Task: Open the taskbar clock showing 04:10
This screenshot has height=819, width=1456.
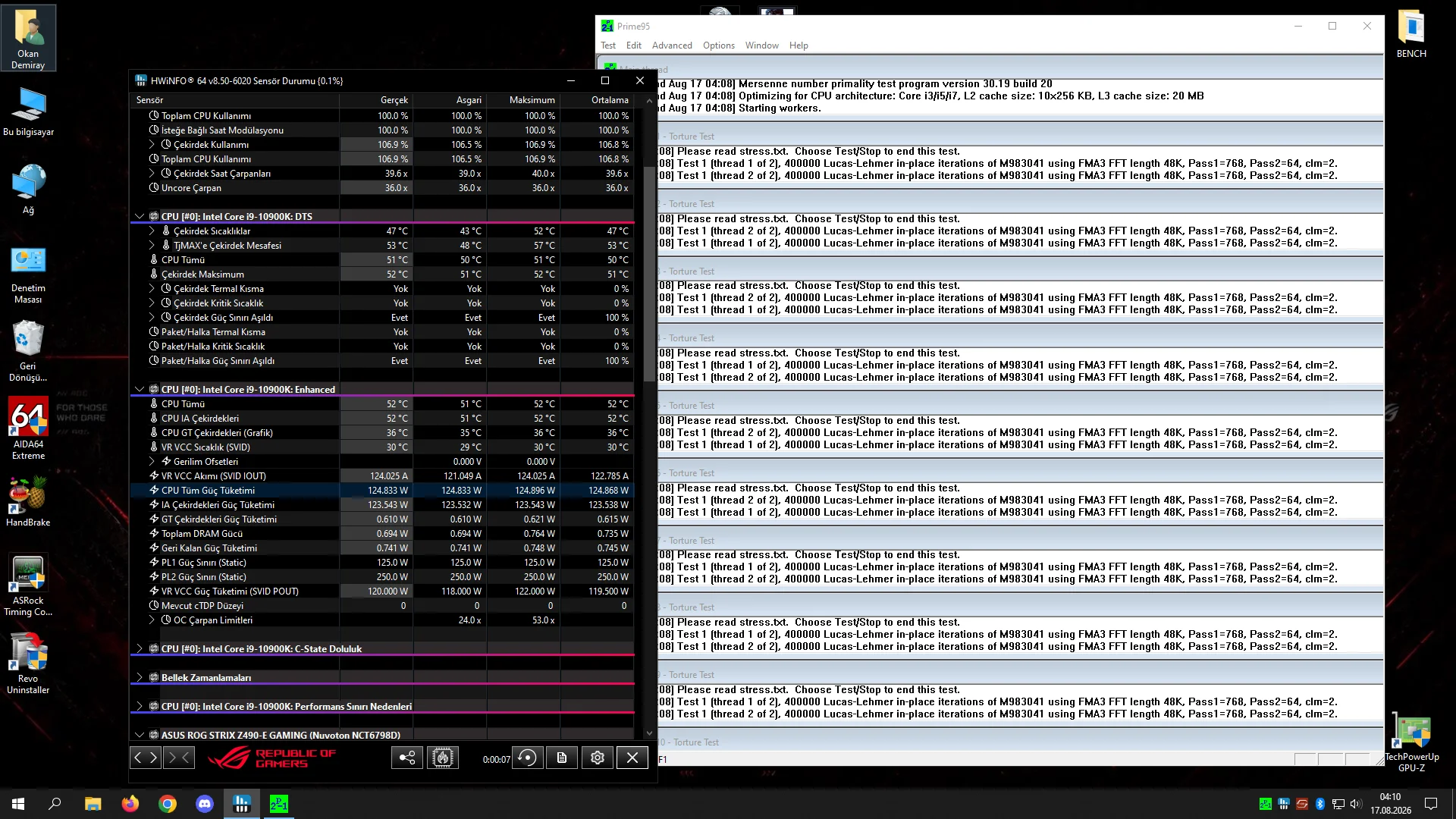Action: [1391, 804]
